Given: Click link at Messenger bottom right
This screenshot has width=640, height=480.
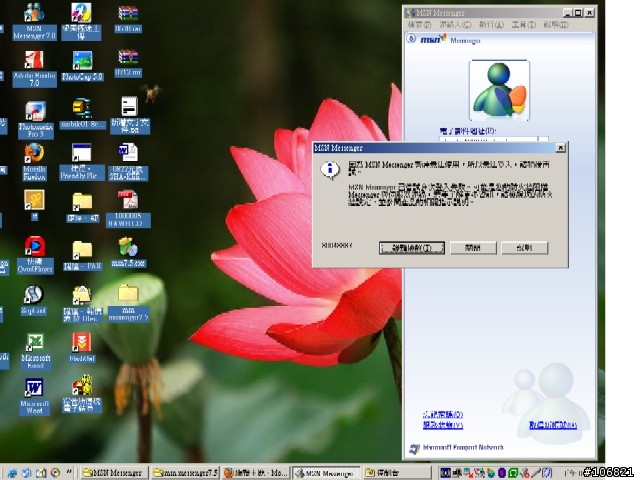Looking at the screenshot, I should click(553, 425).
